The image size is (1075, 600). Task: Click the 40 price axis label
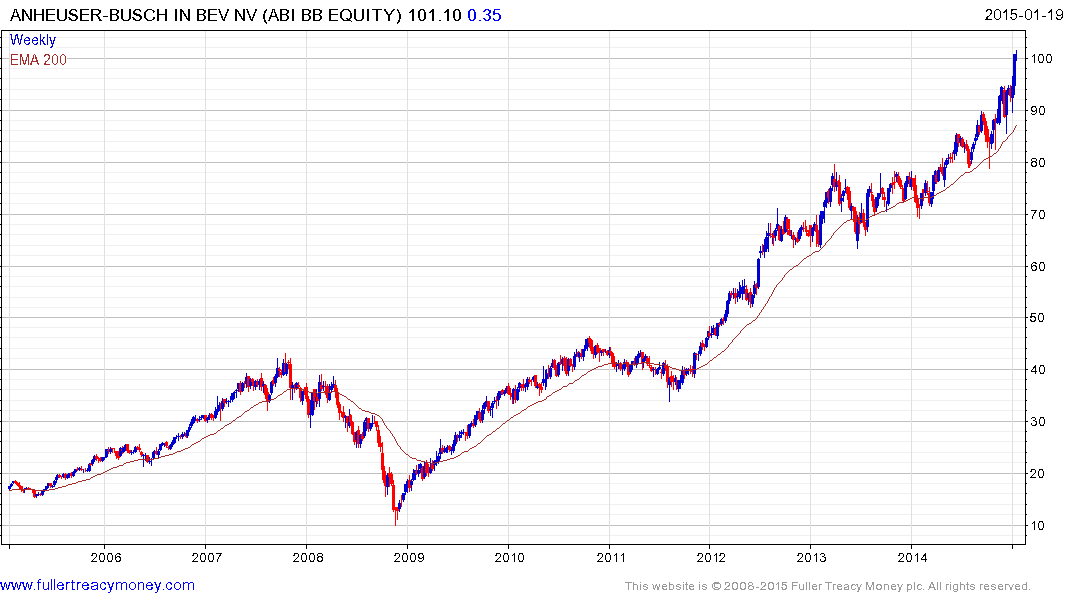point(1038,370)
